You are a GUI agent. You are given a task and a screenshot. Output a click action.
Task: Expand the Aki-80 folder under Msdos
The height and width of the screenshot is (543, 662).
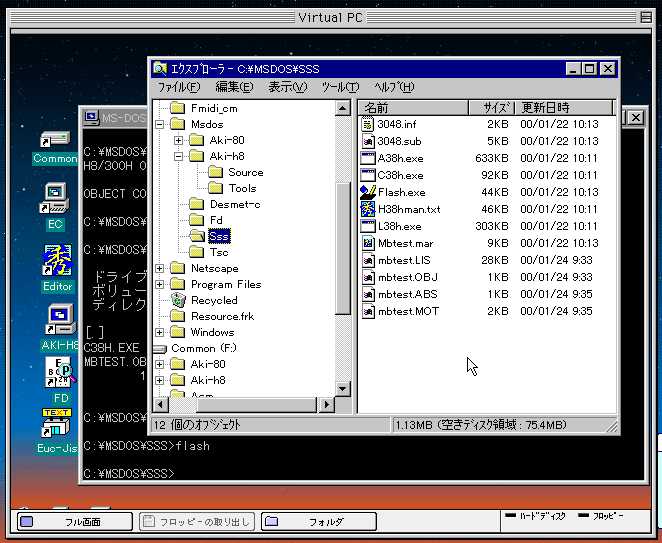[x=179, y=140]
